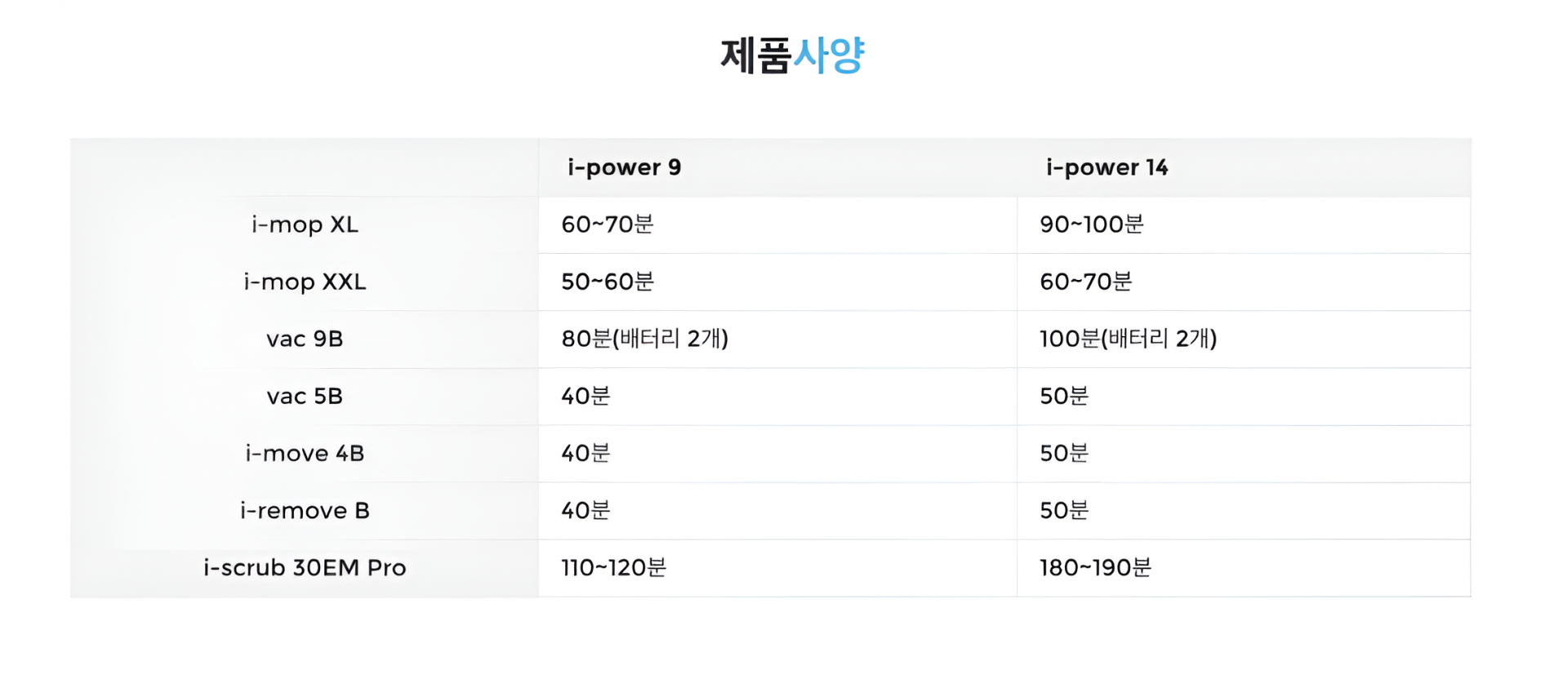
Task: Select the 80분(배터리 2개) cell
Action: (644, 339)
